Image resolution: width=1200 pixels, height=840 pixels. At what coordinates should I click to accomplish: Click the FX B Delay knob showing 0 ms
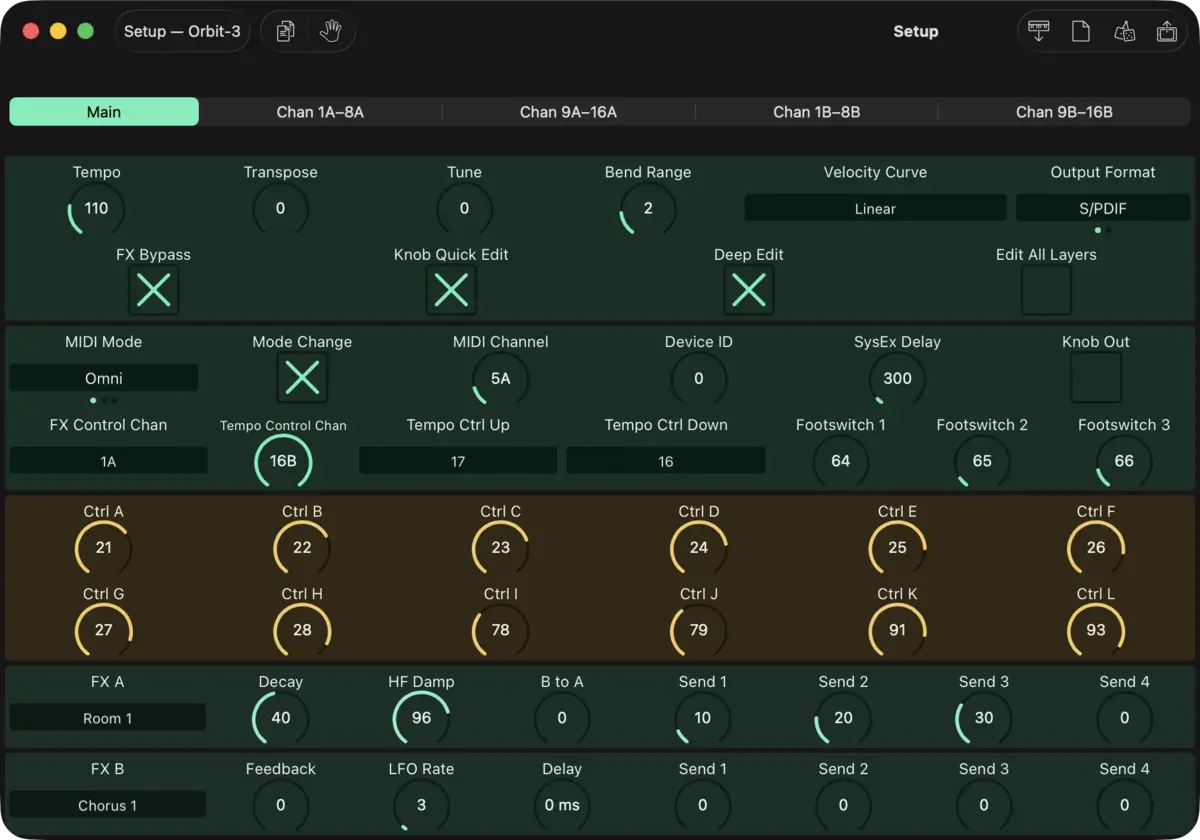[x=562, y=805]
